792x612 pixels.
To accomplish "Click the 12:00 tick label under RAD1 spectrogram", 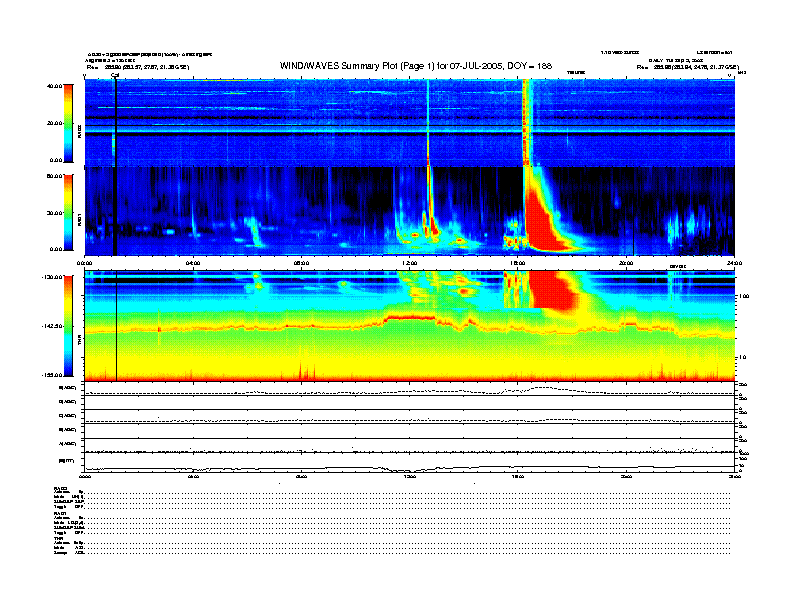I will click(410, 263).
